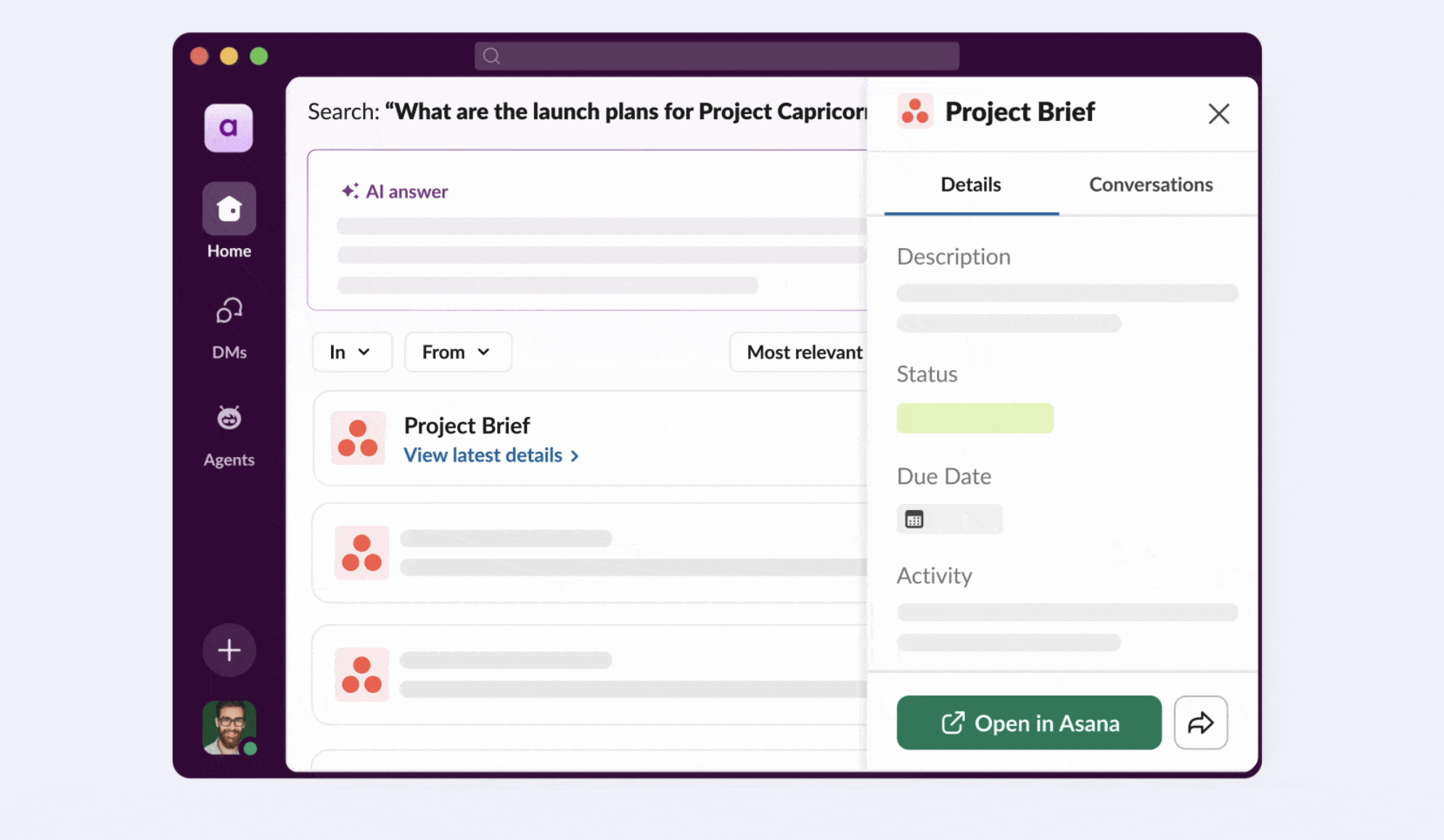Open the user profile avatar
This screenshot has height=840, width=1444.
[x=229, y=727]
